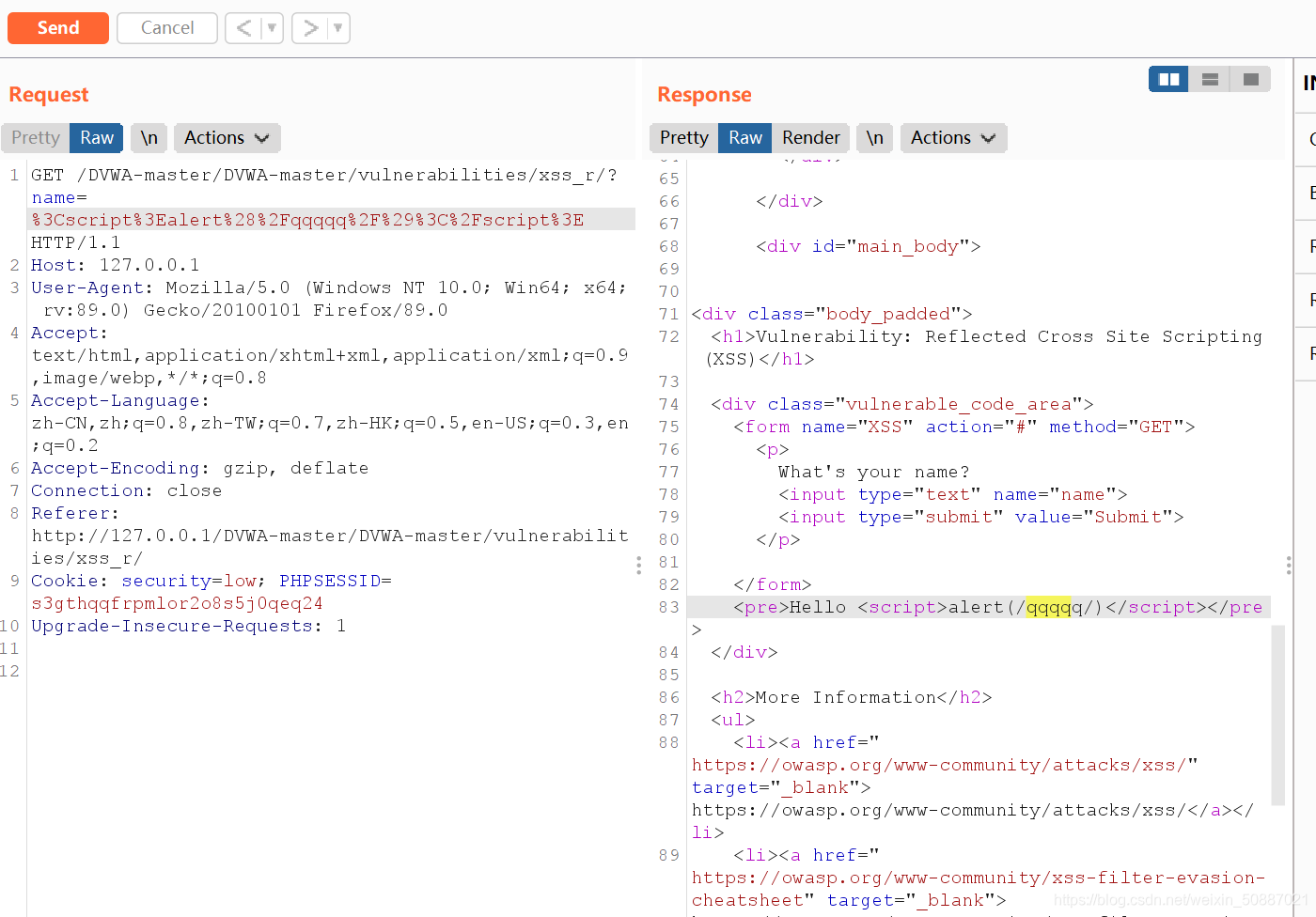Viewport: 1316px width, 917px height.
Task: Click the Response vertical scrollbar
Action: [1277, 714]
